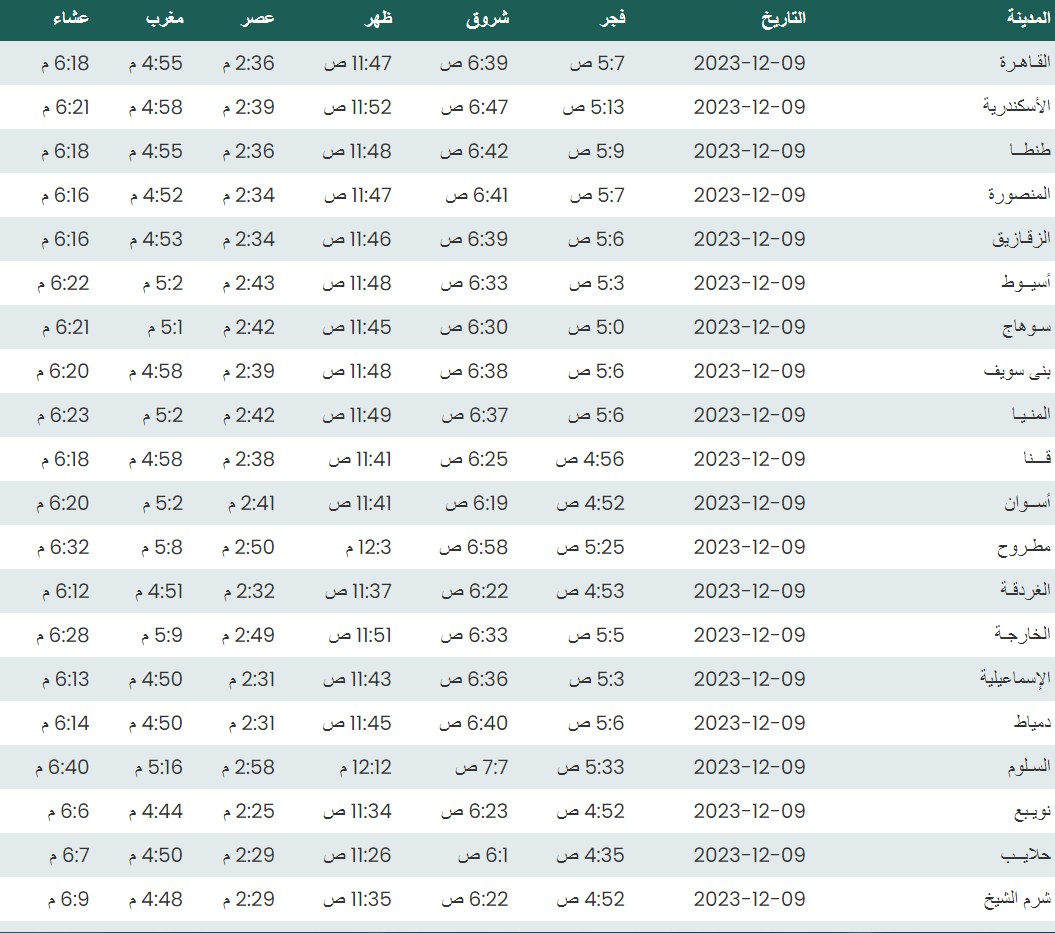Select السلوم's Isha time 6:40 م
The image size is (1055, 933).
tap(65, 767)
